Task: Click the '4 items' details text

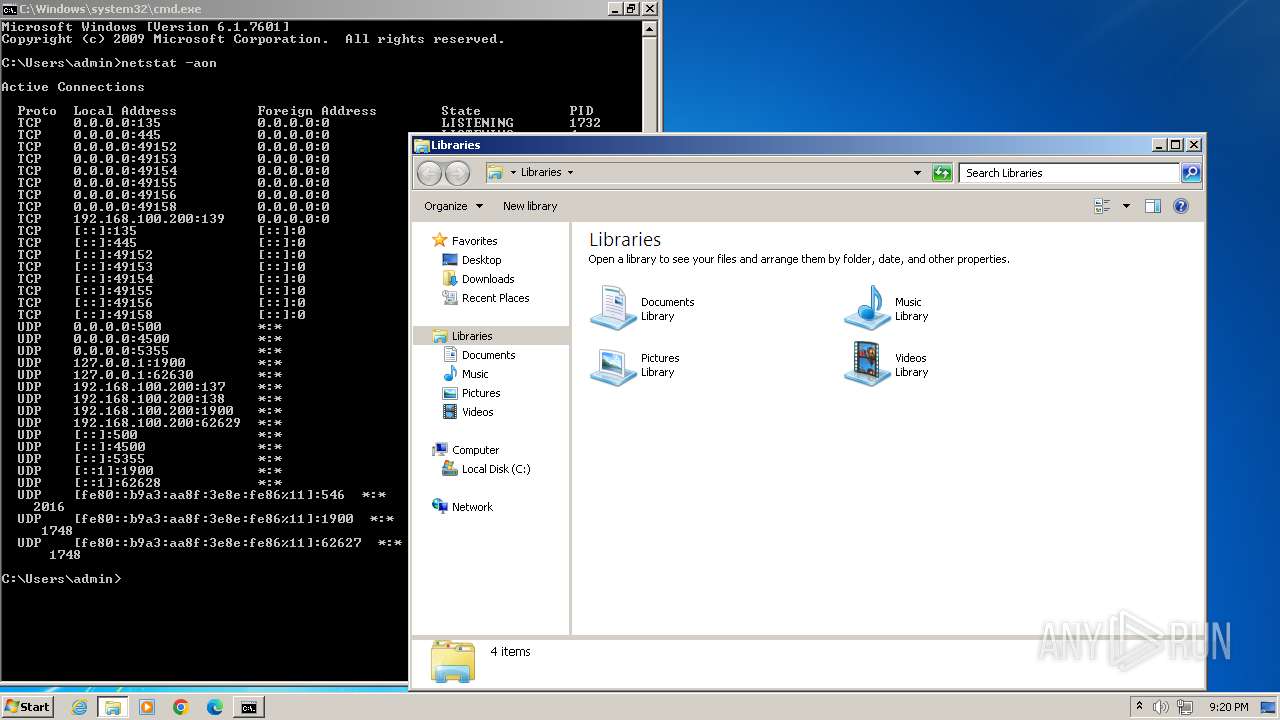Action: point(510,652)
